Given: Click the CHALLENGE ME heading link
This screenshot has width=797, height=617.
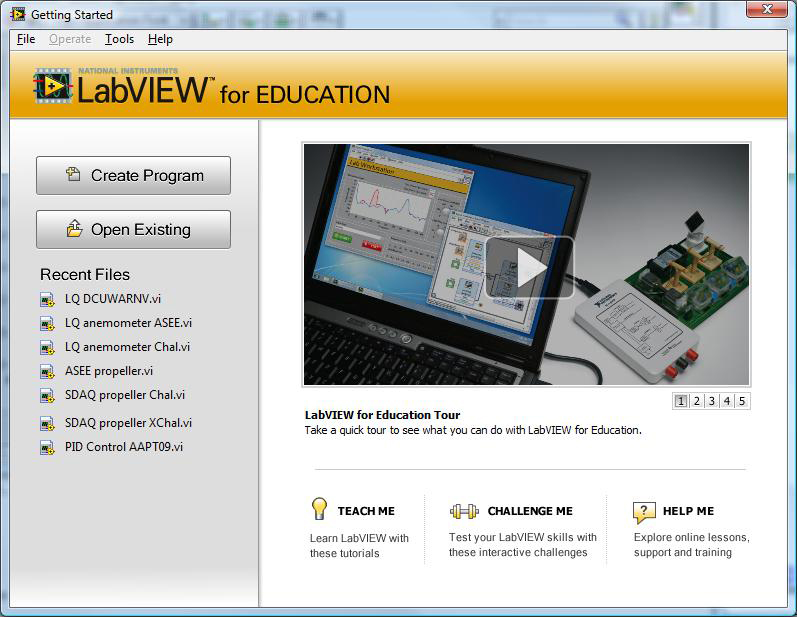Looking at the screenshot, I should click(x=530, y=511).
